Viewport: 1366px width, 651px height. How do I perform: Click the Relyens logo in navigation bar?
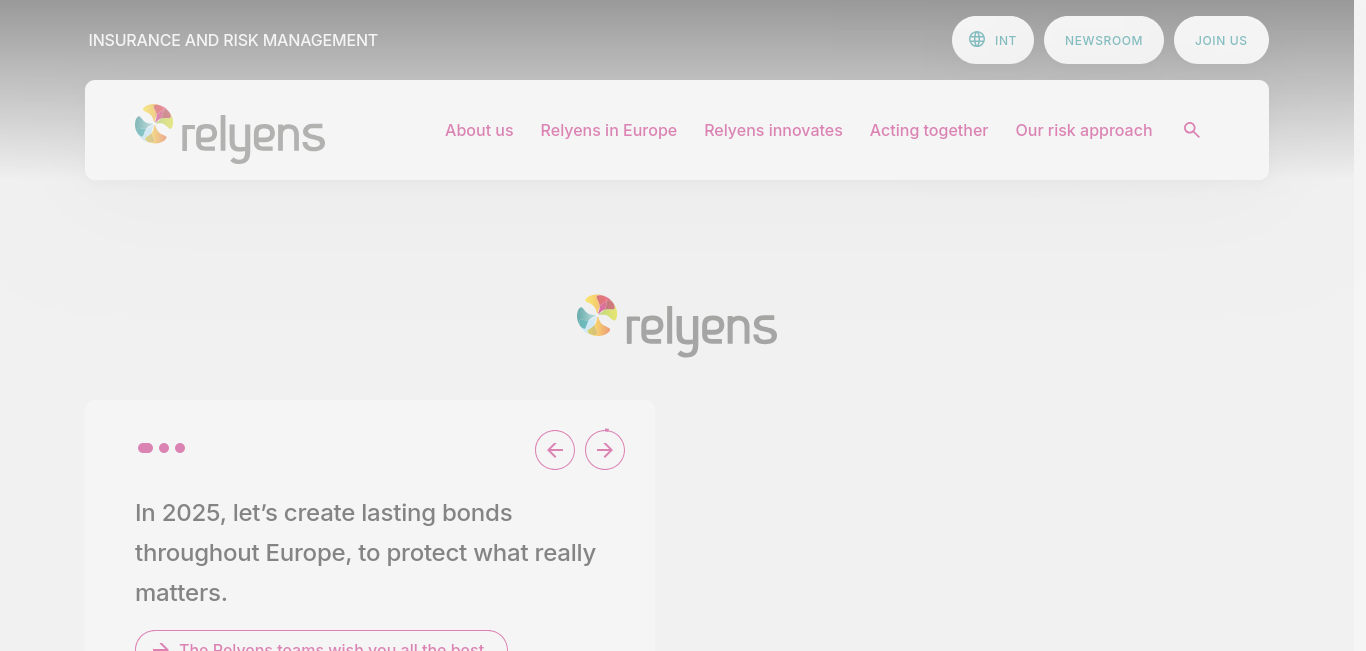[x=230, y=133]
